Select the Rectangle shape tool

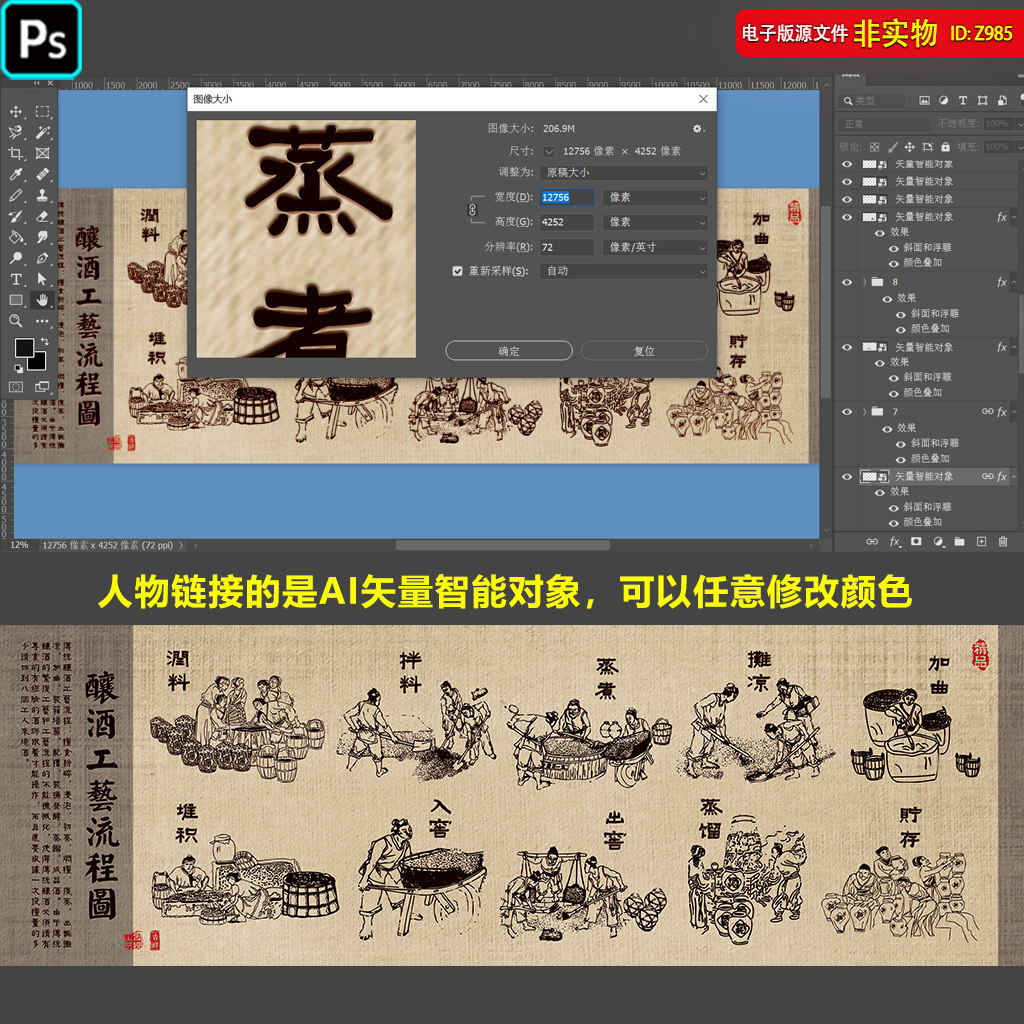pos(16,300)
